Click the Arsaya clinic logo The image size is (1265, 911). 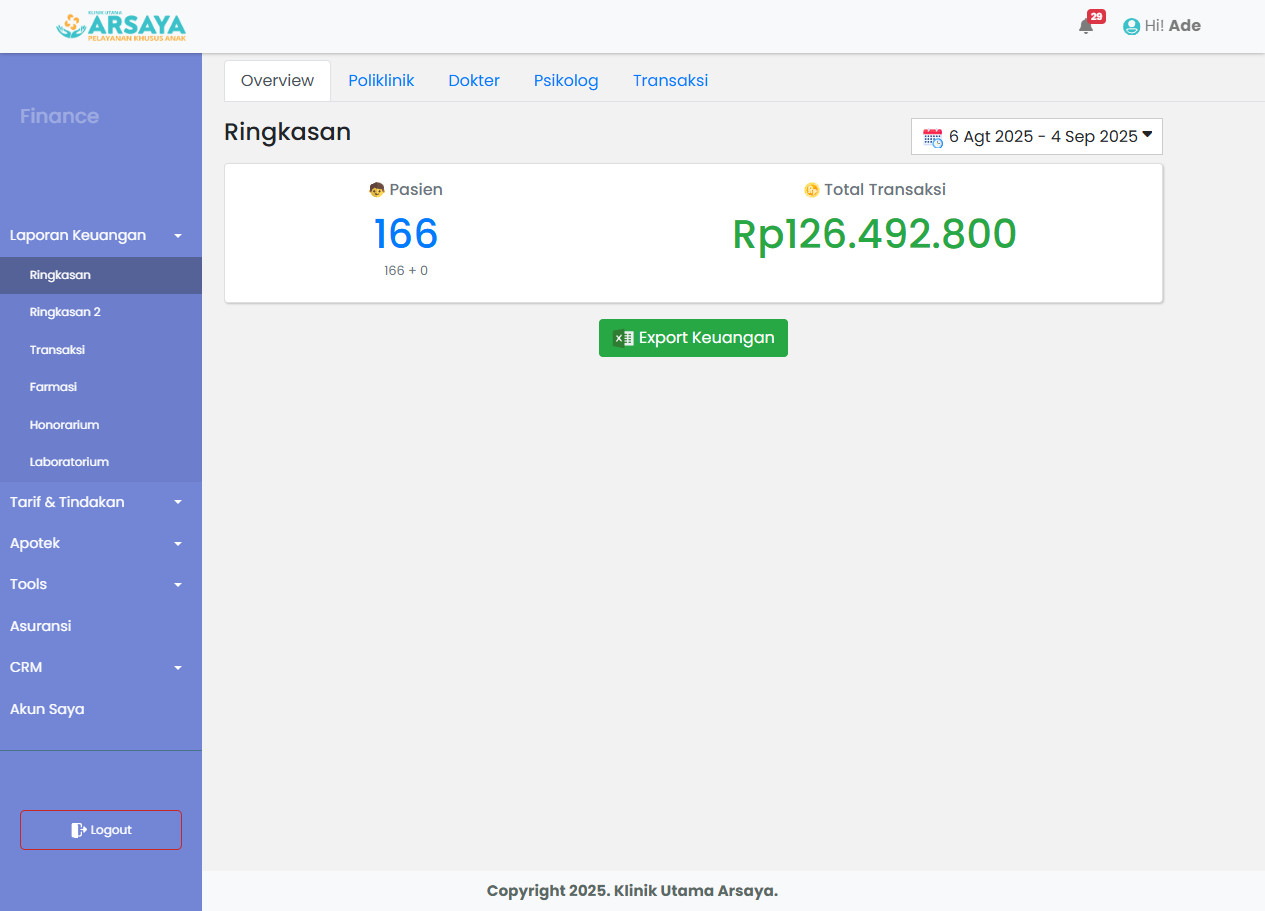121,26
